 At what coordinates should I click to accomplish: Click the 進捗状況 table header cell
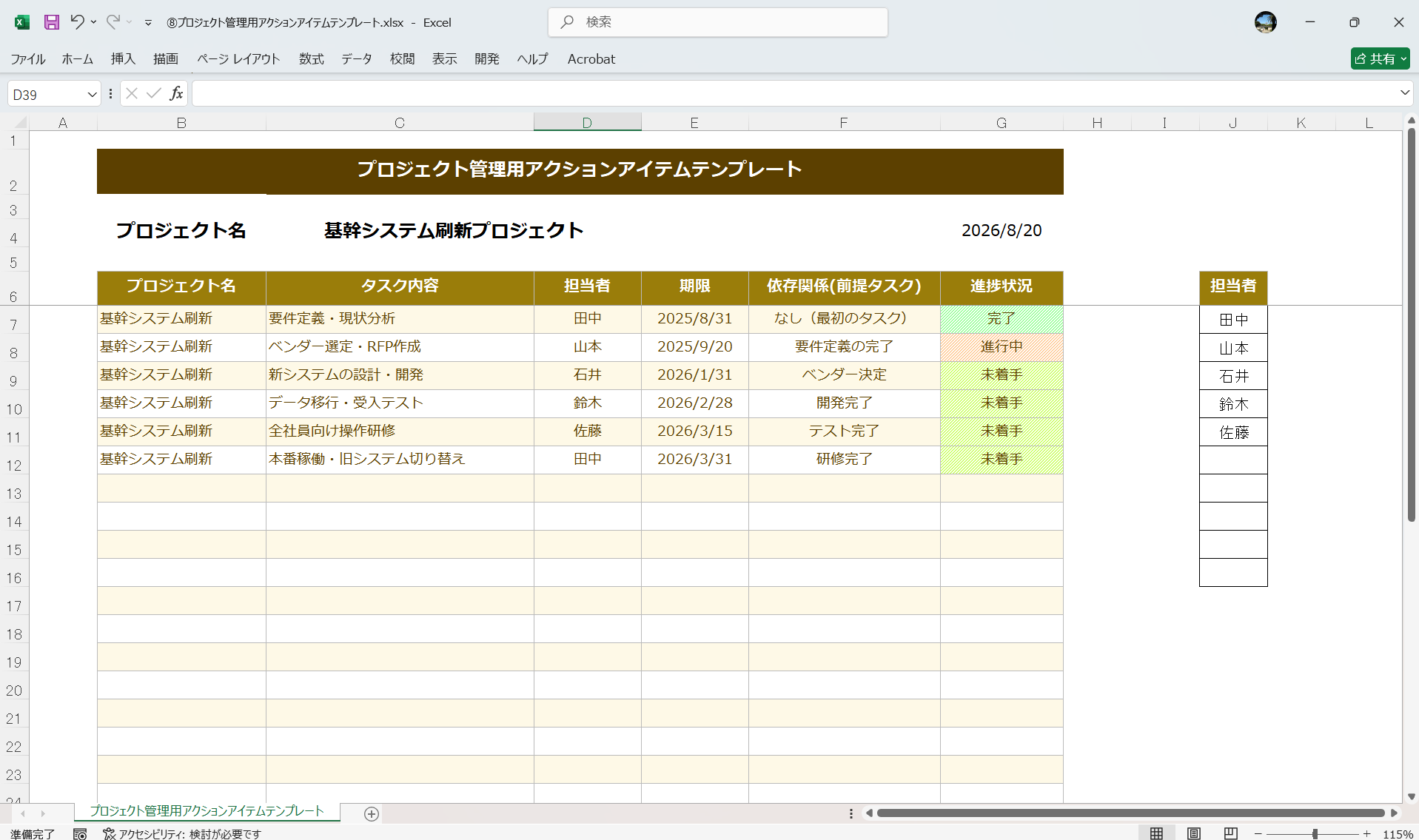(x=1002, y=286)
